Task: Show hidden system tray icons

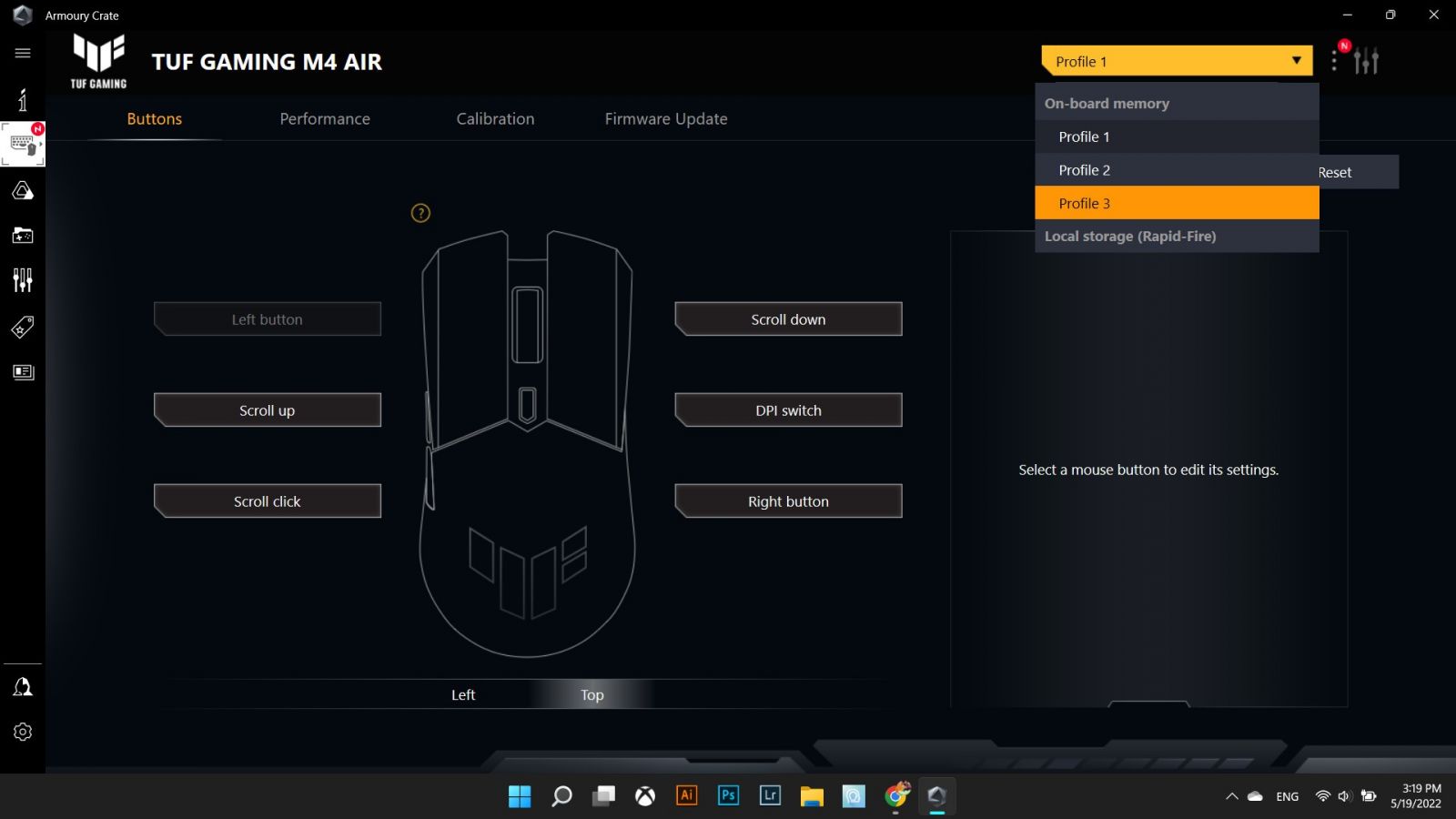Action: coord(1232,796)
